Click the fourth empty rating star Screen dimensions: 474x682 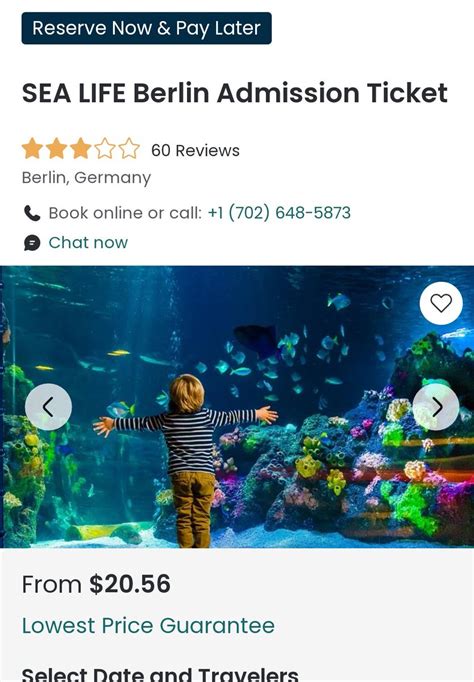[105, 149]
